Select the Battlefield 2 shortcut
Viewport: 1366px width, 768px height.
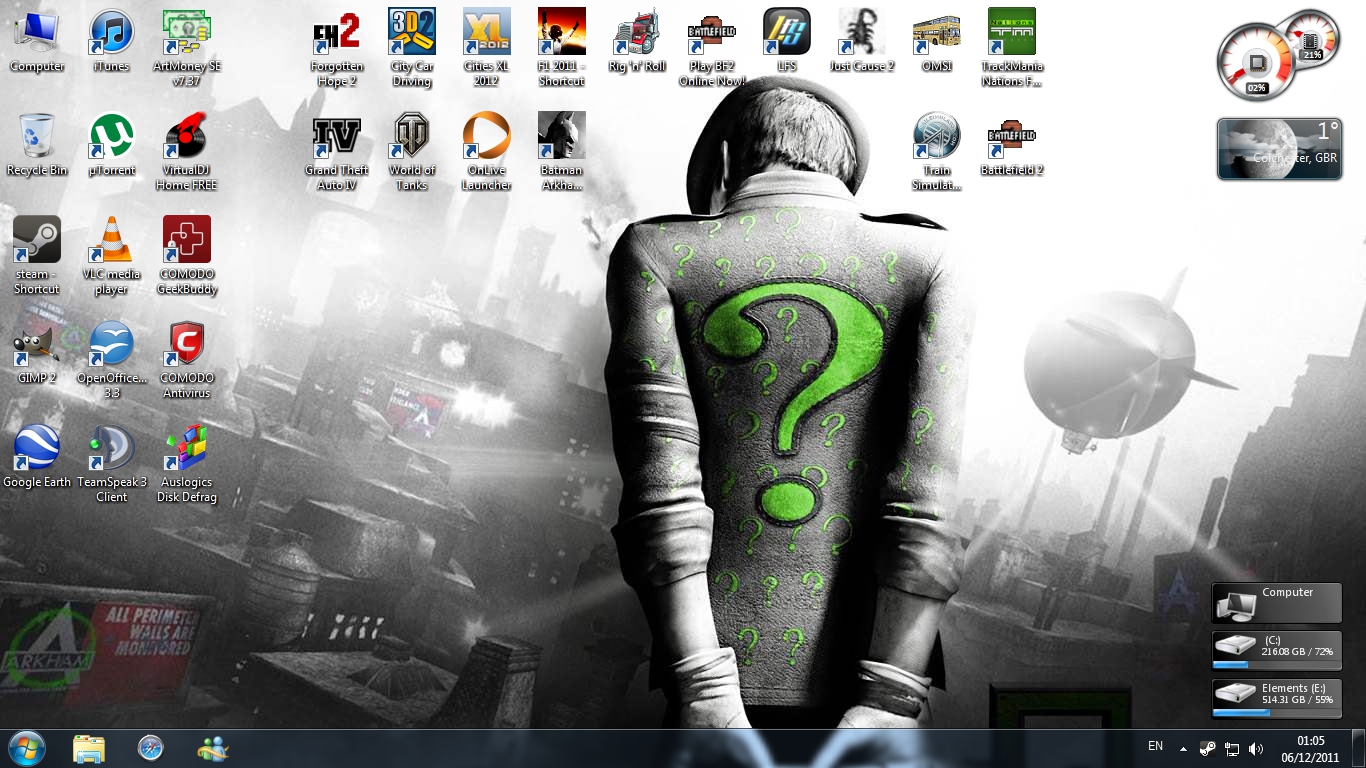(1012, 145)
